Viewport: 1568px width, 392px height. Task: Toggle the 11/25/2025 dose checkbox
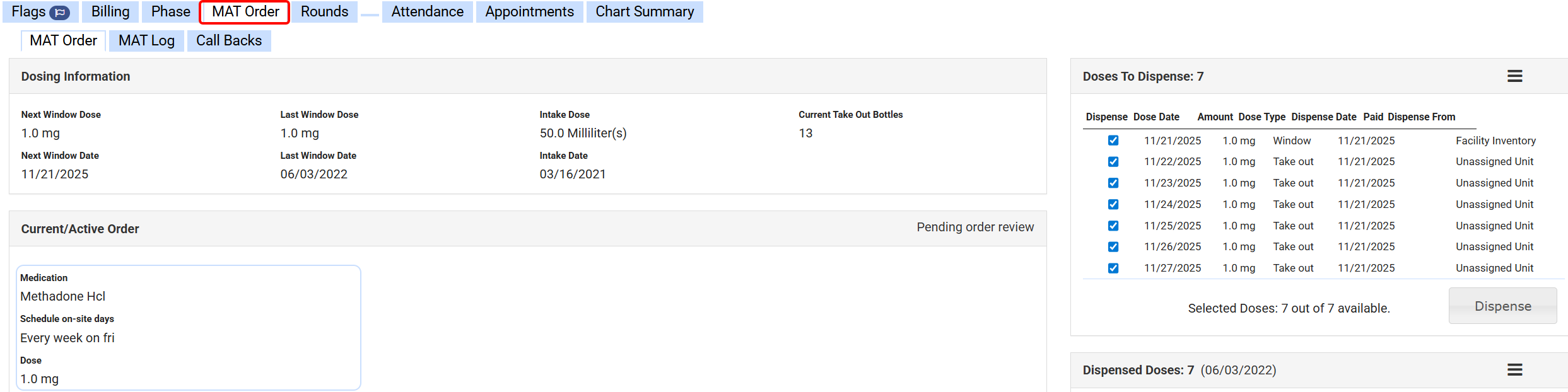pyautogui.click(x=1113, y=226)
